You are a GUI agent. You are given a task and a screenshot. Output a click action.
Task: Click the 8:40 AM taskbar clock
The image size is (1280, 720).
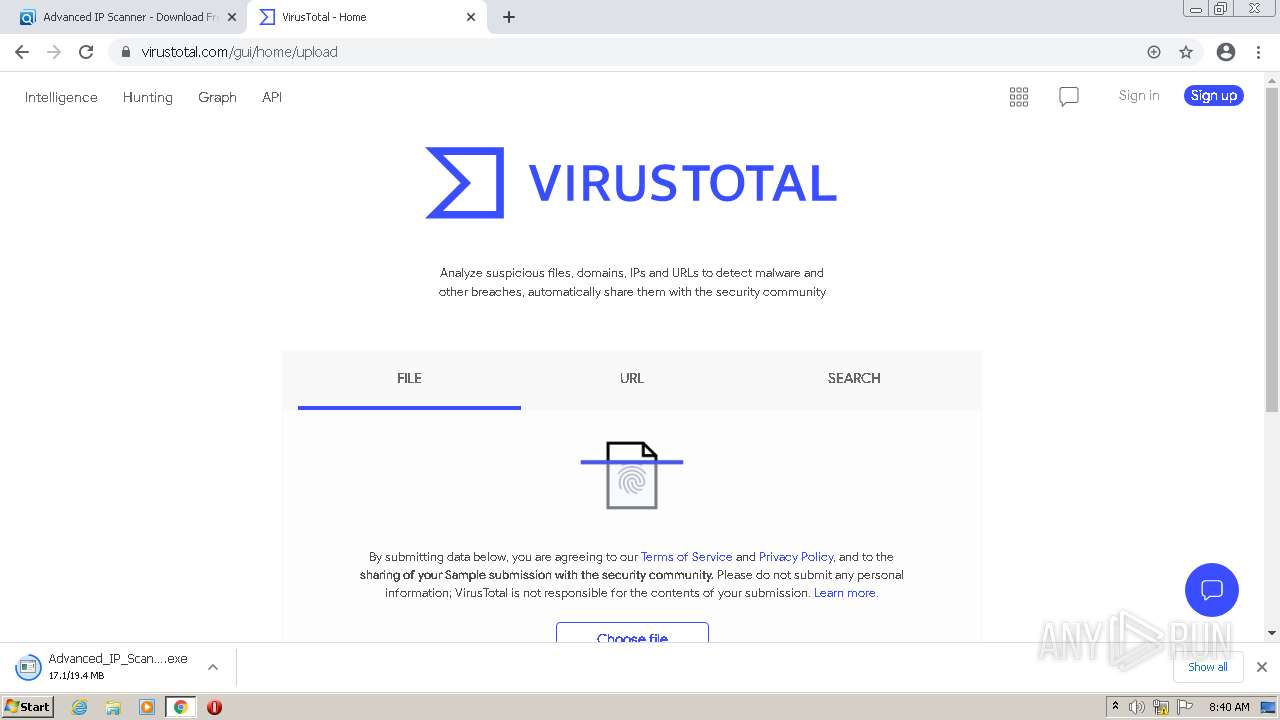pos(1229,707)
